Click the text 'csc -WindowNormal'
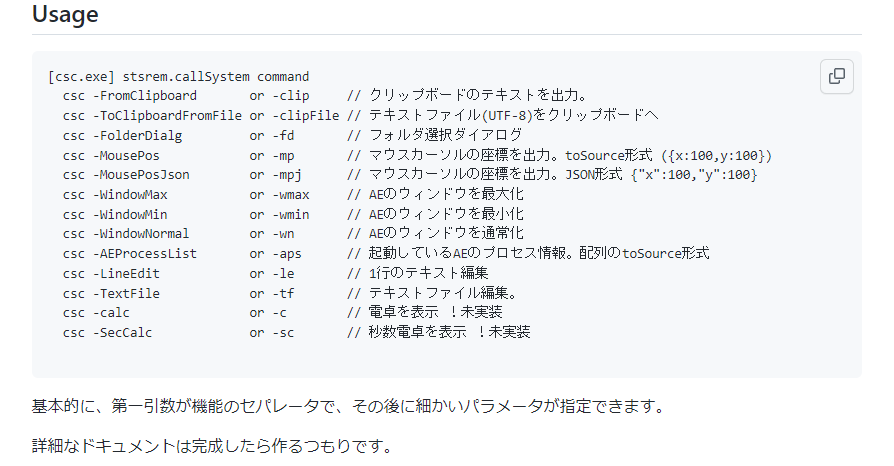The image size is (894, 466). pos(126,234)
